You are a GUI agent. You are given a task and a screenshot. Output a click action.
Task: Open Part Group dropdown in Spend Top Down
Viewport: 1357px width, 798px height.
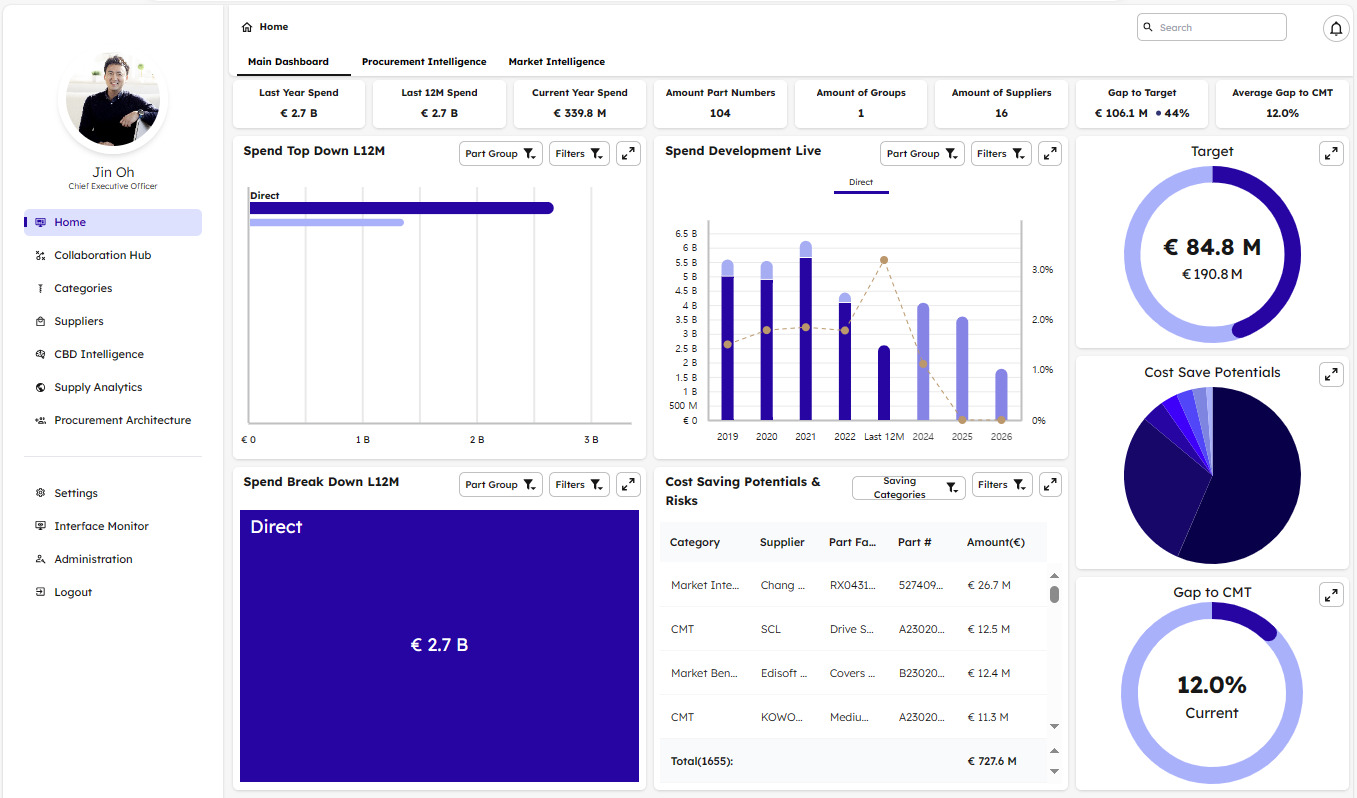tap(501, 154)
